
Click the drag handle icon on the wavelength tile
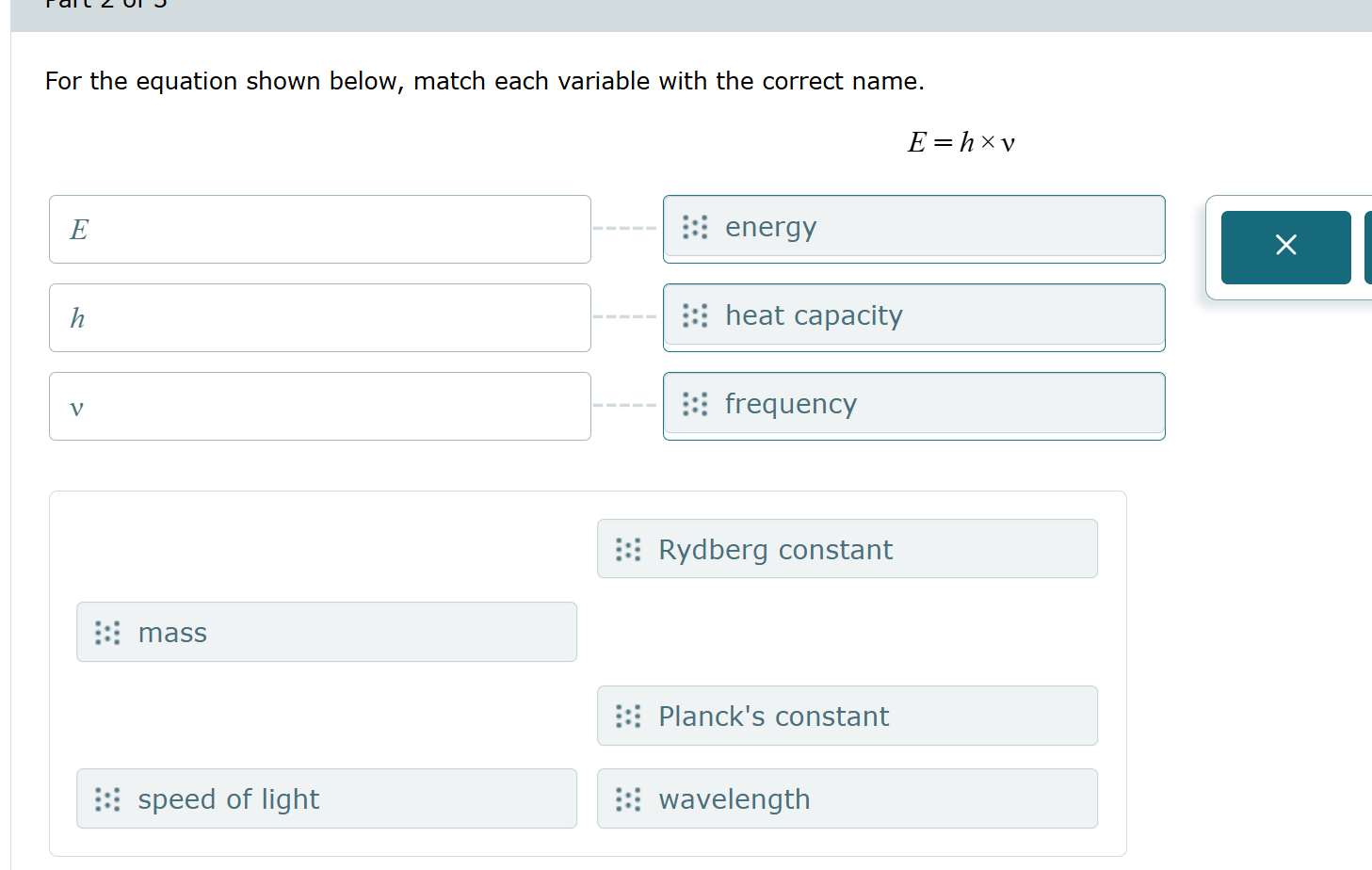[628, 798]
